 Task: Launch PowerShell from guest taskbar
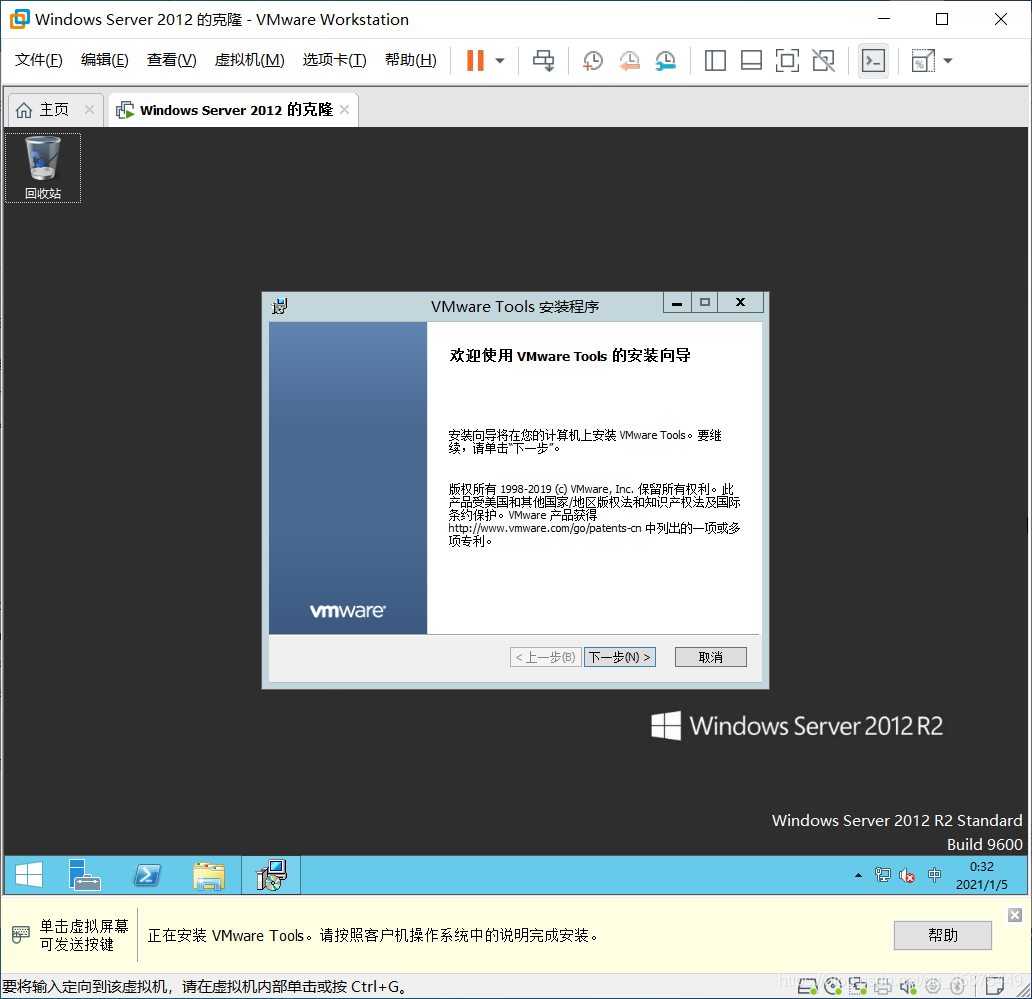tap(147, 875)
